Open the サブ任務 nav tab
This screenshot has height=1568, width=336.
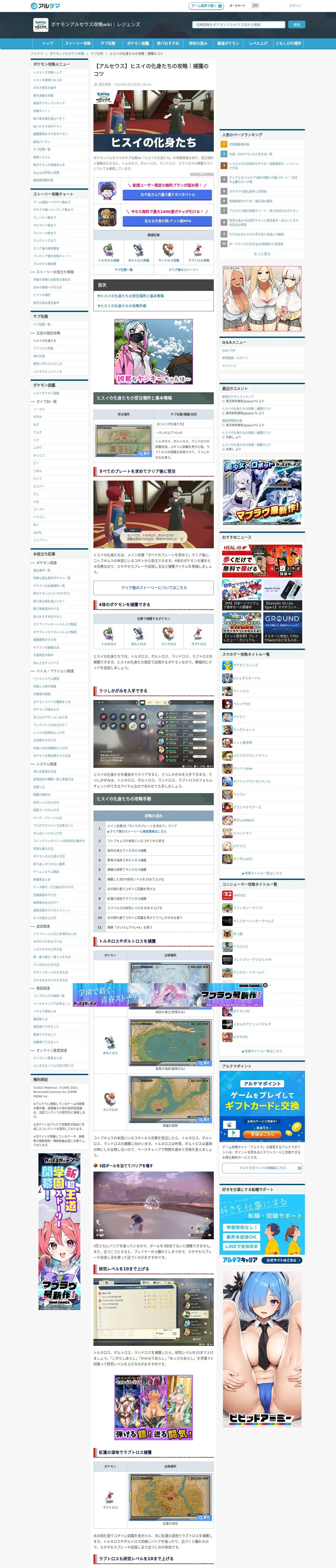tap(107, 44)
